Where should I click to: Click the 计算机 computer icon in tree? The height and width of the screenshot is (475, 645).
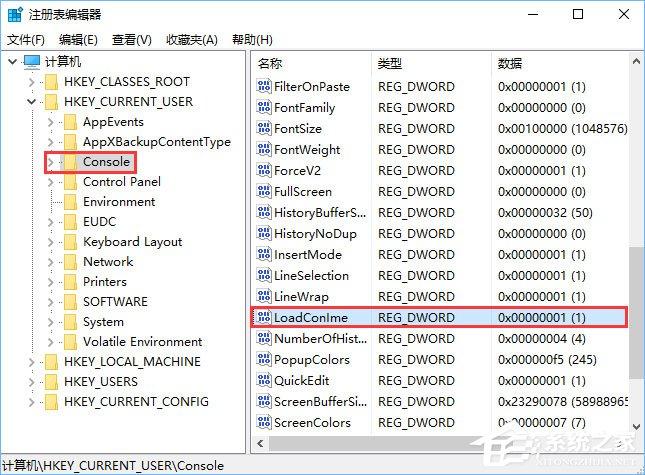[32, 62]
